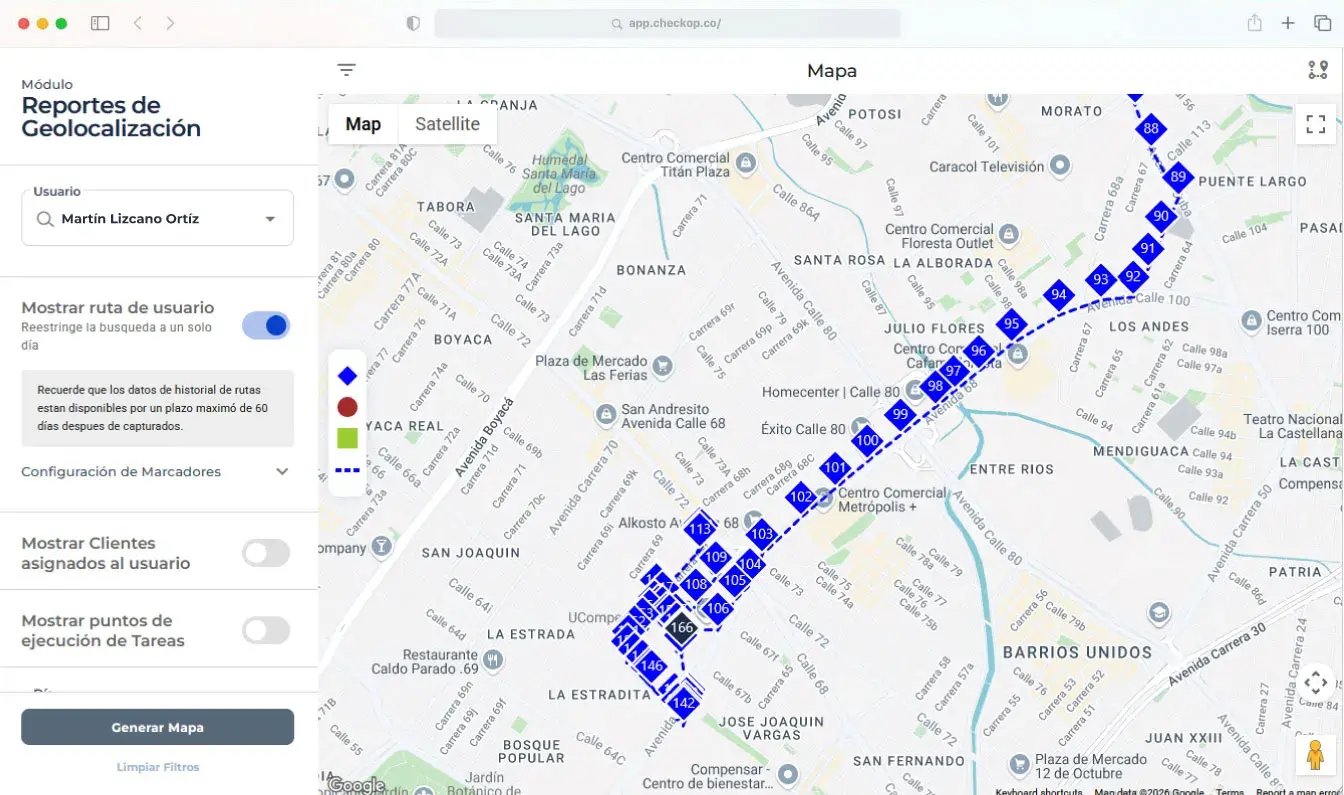Click the pan arrows control above the pegman

(1315, 682)
